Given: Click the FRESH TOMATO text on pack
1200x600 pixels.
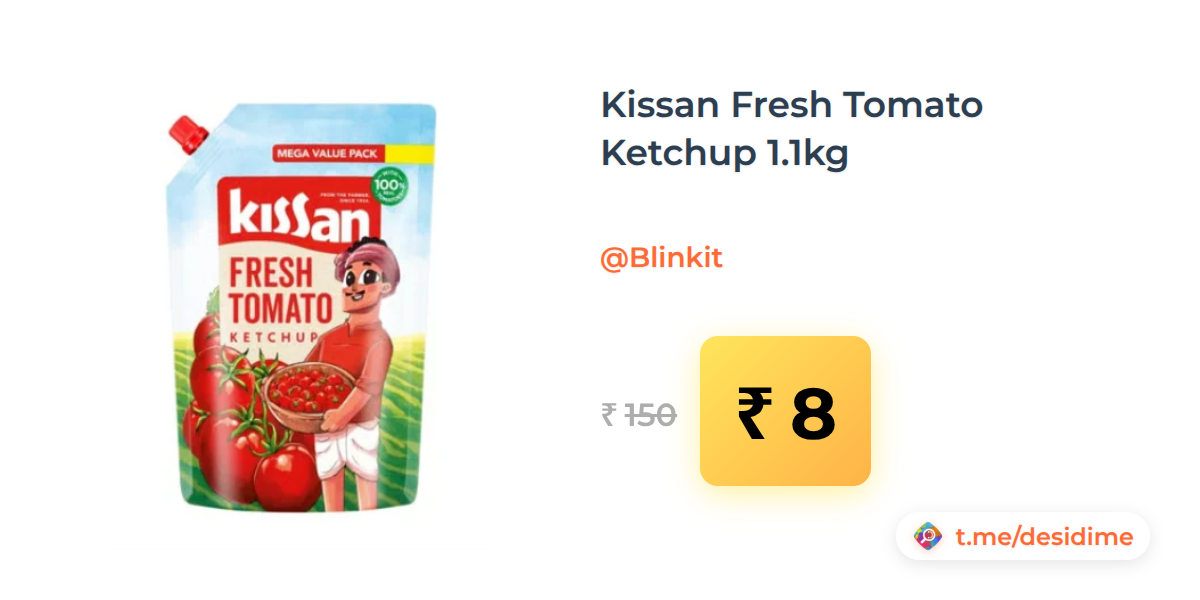Looking at the screenshot, I should (x=280, y=290).
